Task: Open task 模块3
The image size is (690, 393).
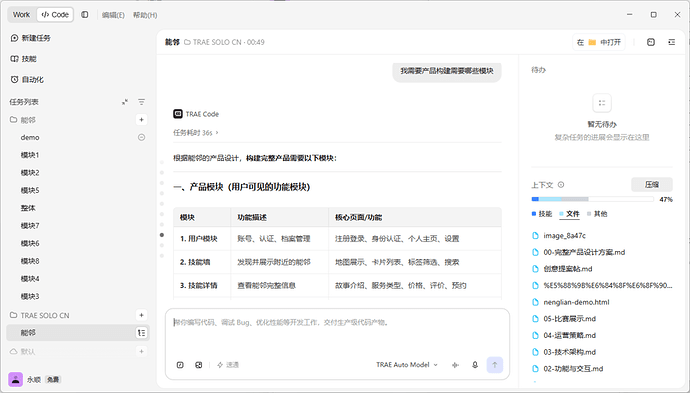Action: (x=30, y=296)
